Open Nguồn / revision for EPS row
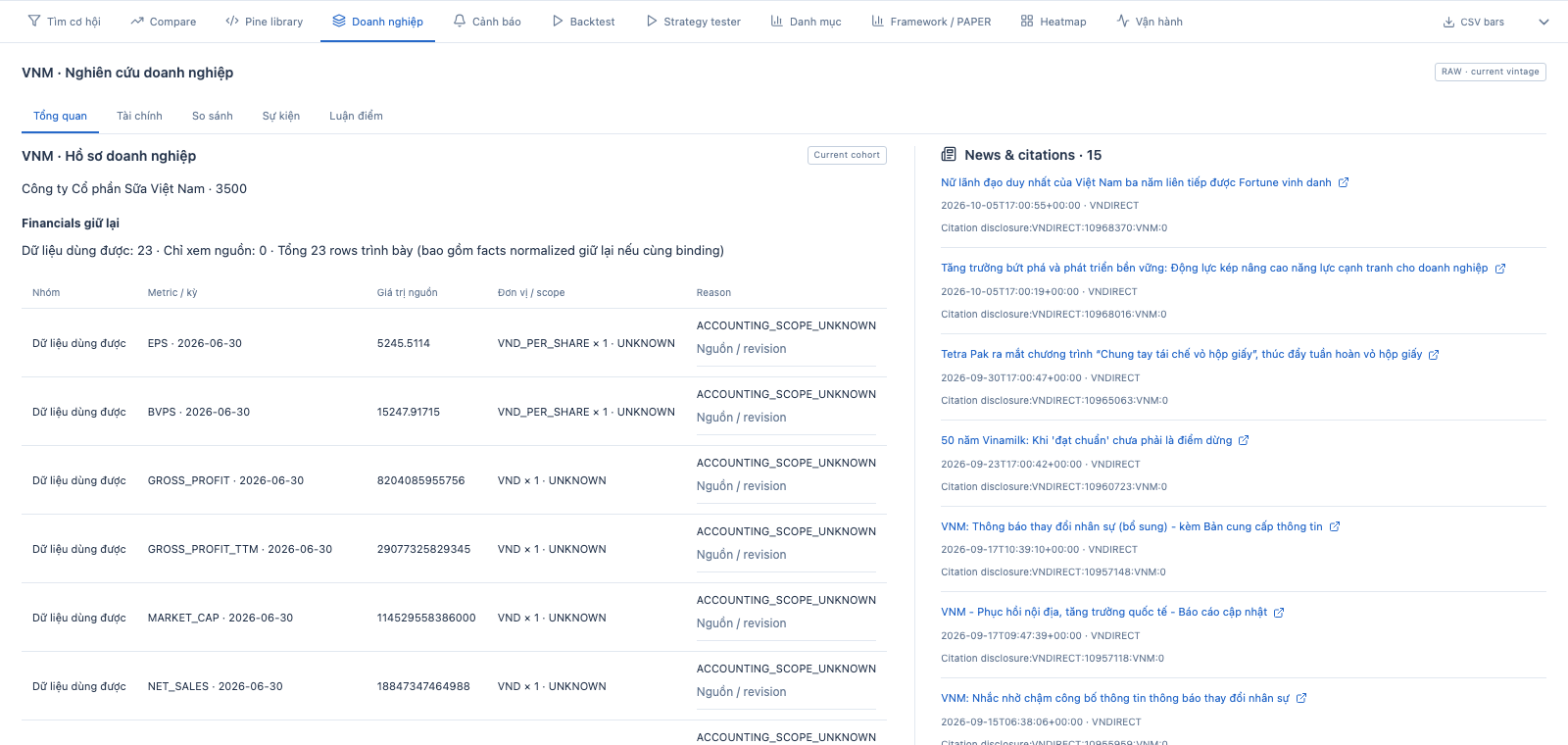The image size is (1568, 745). pyautogui.click(x=741, y=349)
